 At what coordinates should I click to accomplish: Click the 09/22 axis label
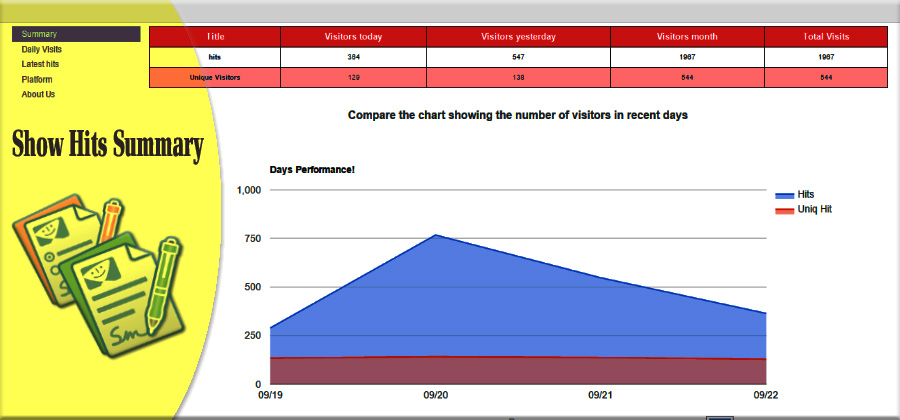pyautogui.click(x=766, y=395)
